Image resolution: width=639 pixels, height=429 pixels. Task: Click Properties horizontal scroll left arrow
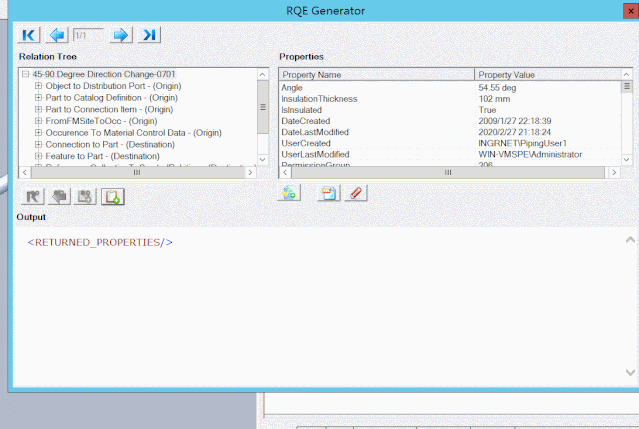point(285,172)
